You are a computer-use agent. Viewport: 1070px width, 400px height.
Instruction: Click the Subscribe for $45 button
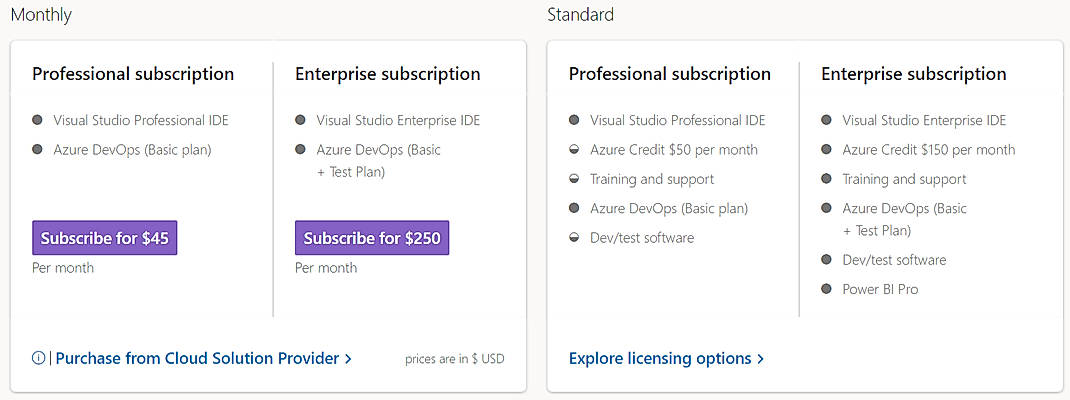(x=104, y=238)
